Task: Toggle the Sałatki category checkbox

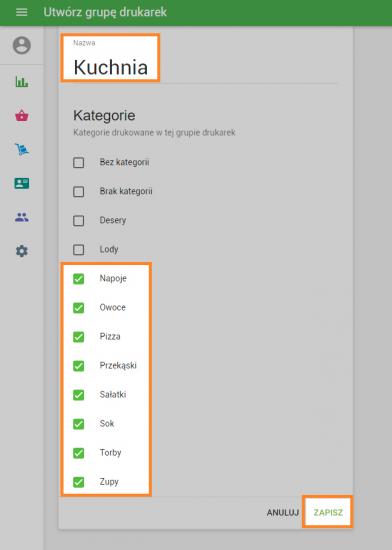Action: (x=79, y=395)
